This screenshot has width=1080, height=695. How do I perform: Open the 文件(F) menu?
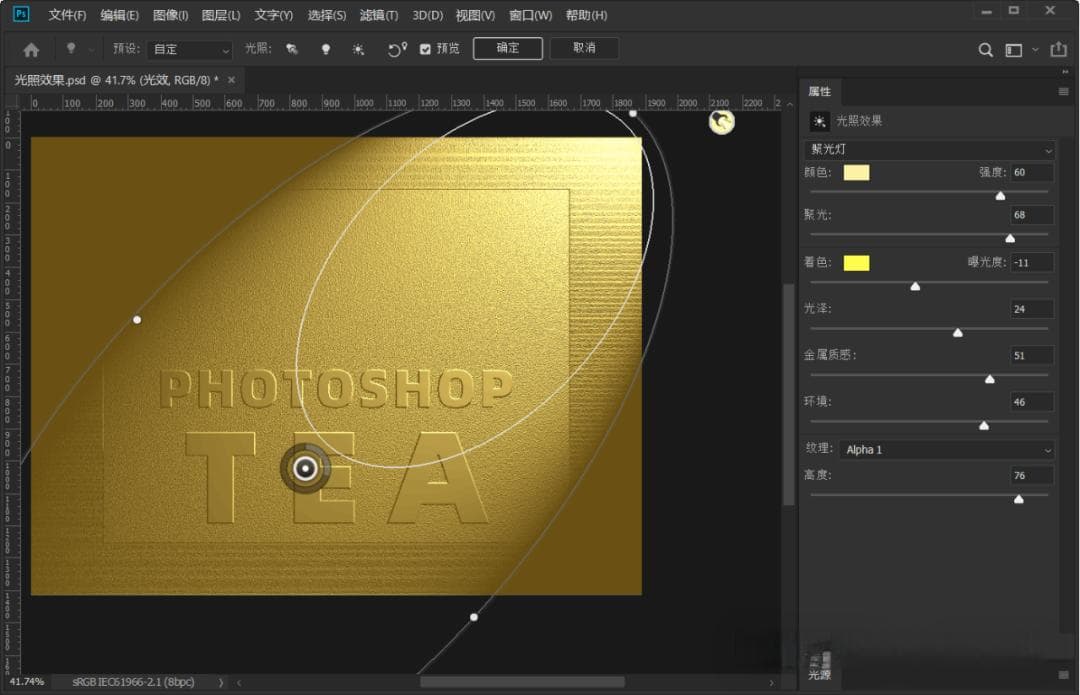[x=67, y=15]
